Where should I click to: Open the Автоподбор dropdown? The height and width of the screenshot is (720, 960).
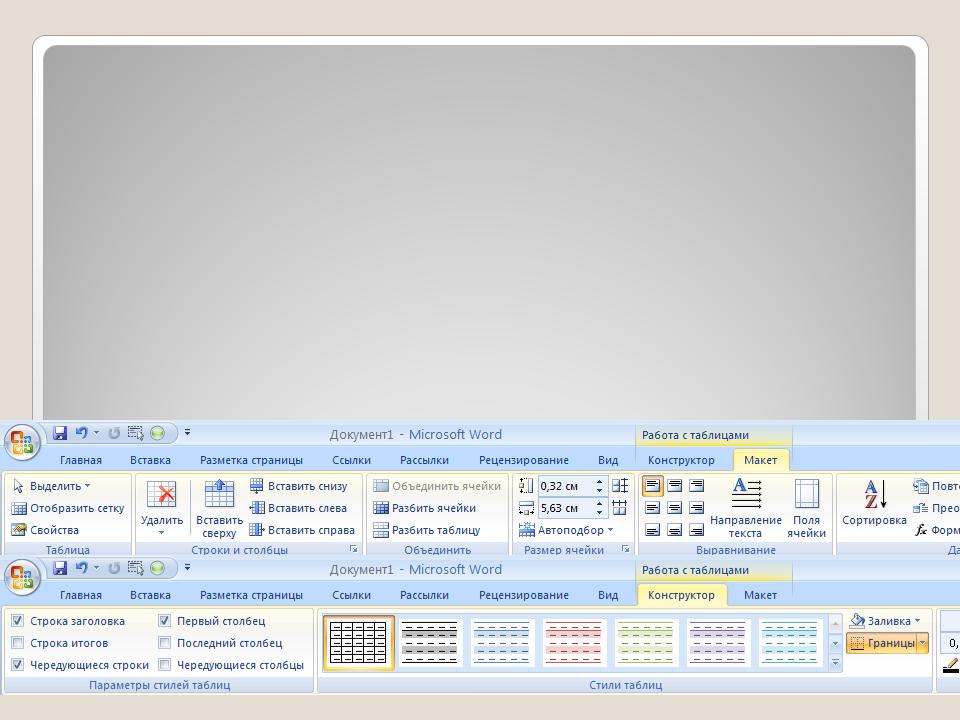coord(566,530)
